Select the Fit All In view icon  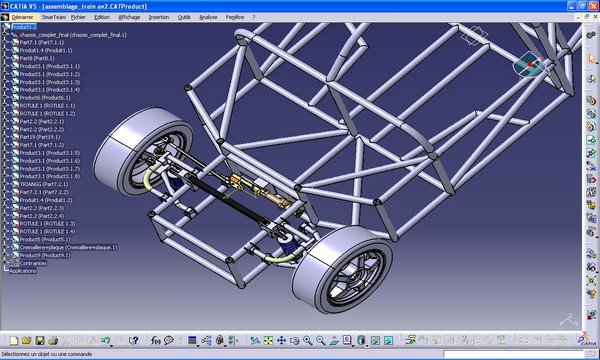(268, 340)
